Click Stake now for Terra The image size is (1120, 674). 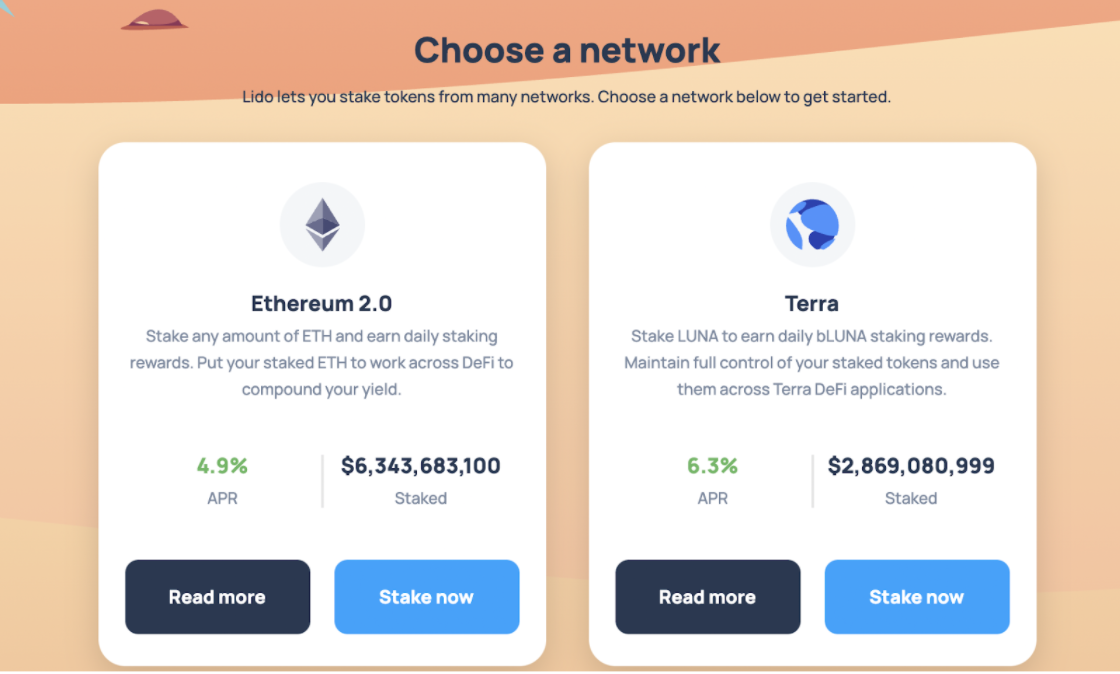click(x=917, y=597)
